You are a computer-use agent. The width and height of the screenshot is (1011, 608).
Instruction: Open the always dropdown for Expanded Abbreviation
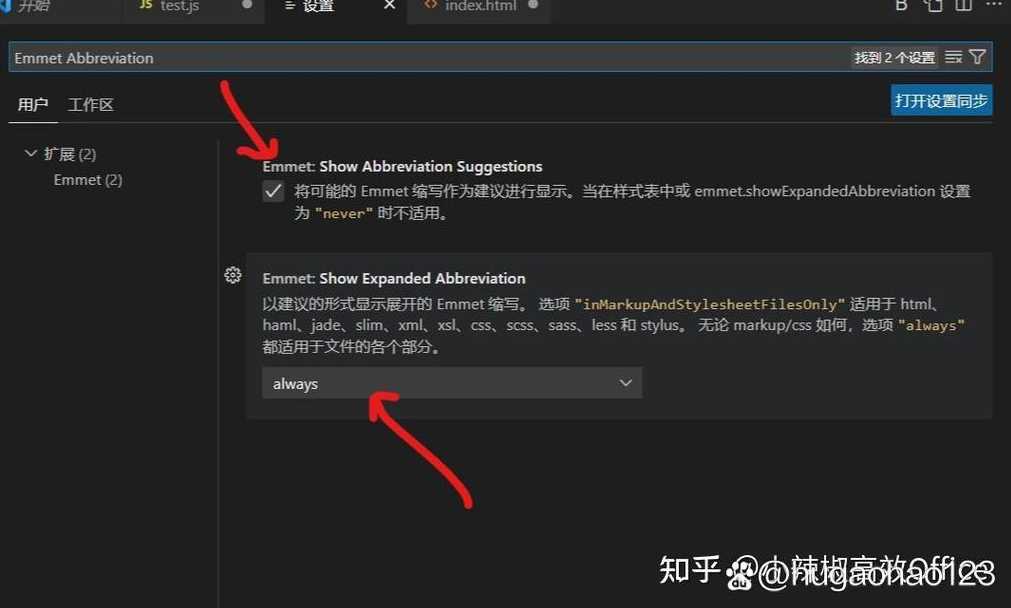(452, 383)
